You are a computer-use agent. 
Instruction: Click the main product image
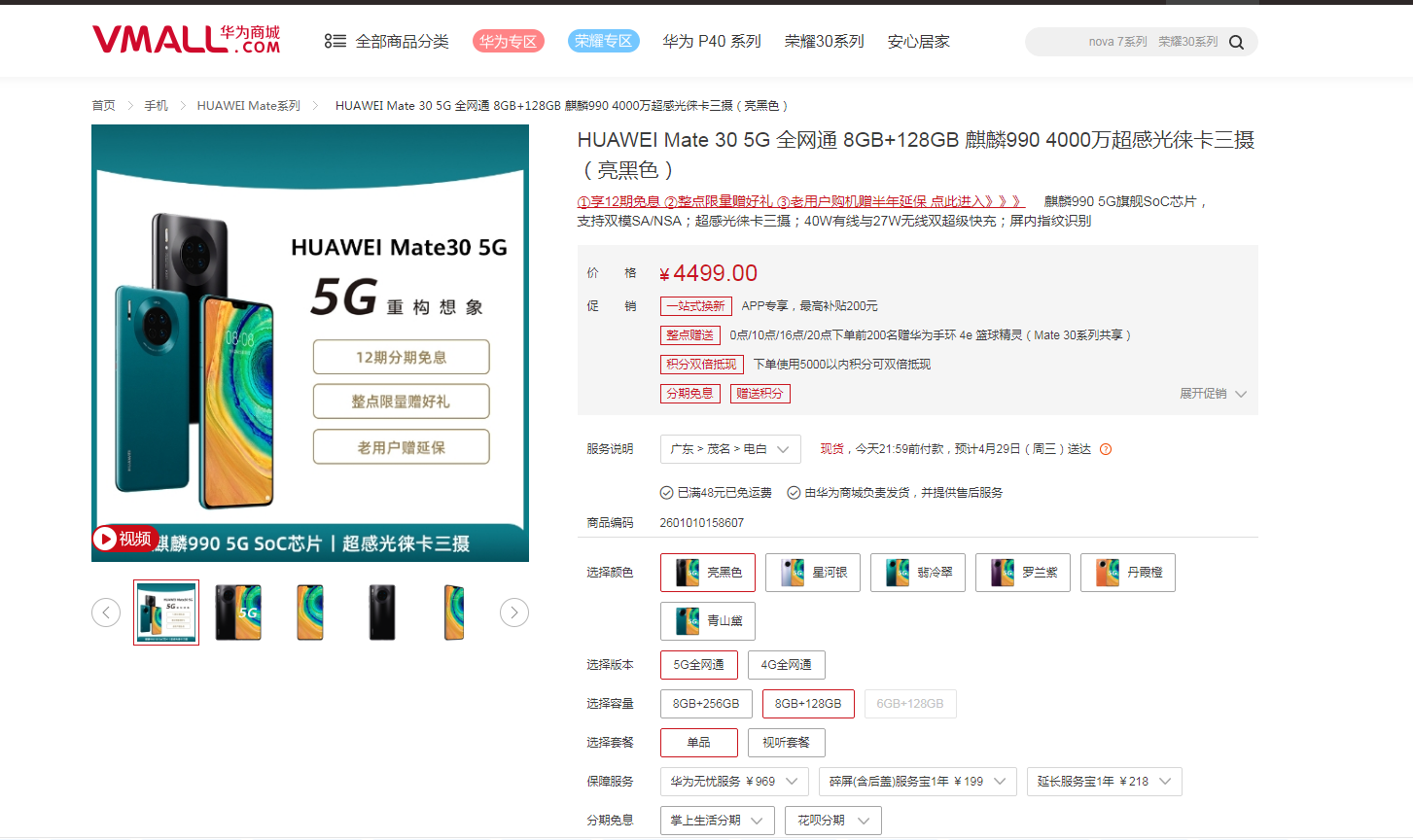point(310,343)
